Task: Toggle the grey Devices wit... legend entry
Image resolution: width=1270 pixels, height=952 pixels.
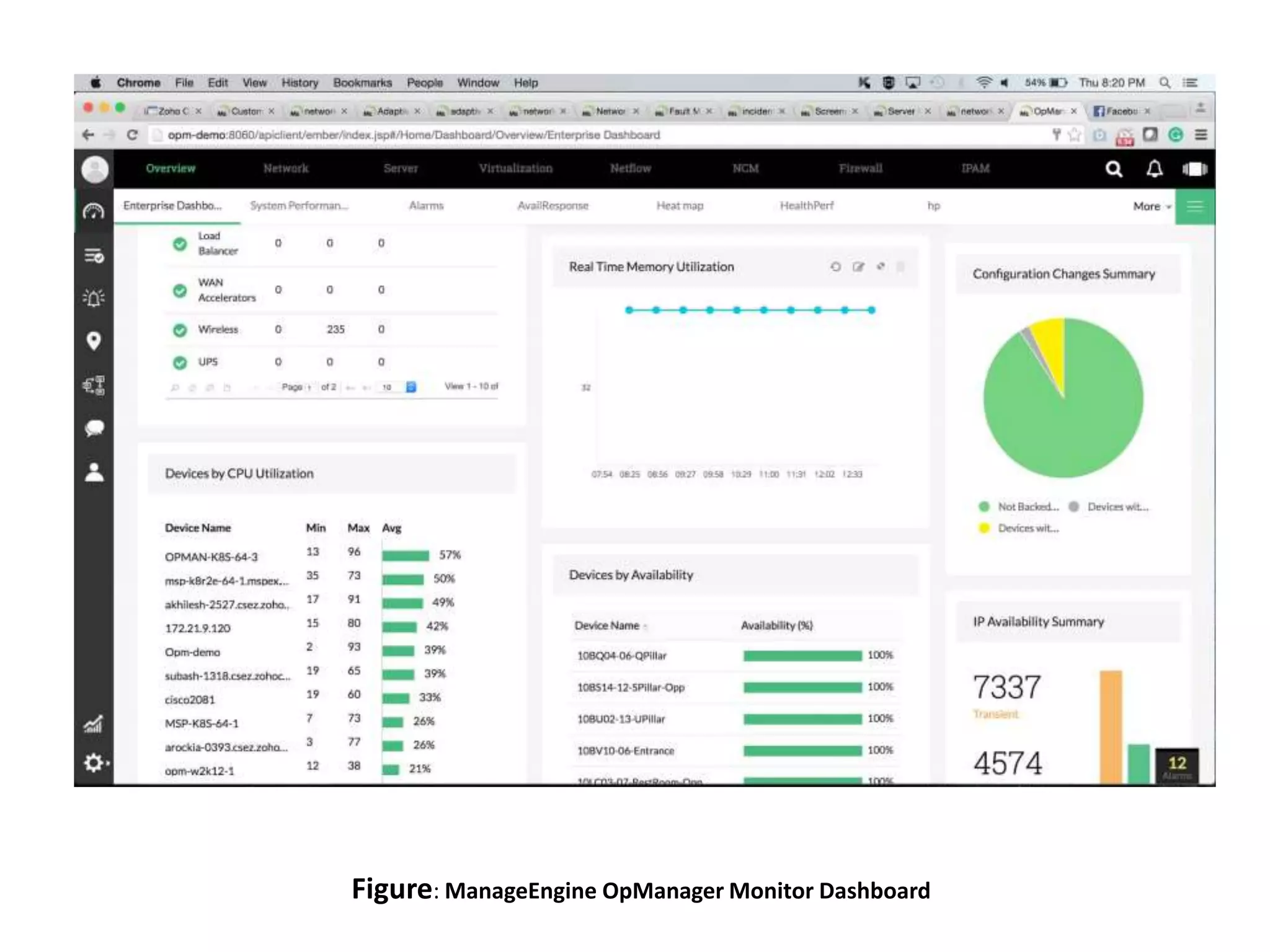Action: pyautogui.click(x=1109, y=506)
